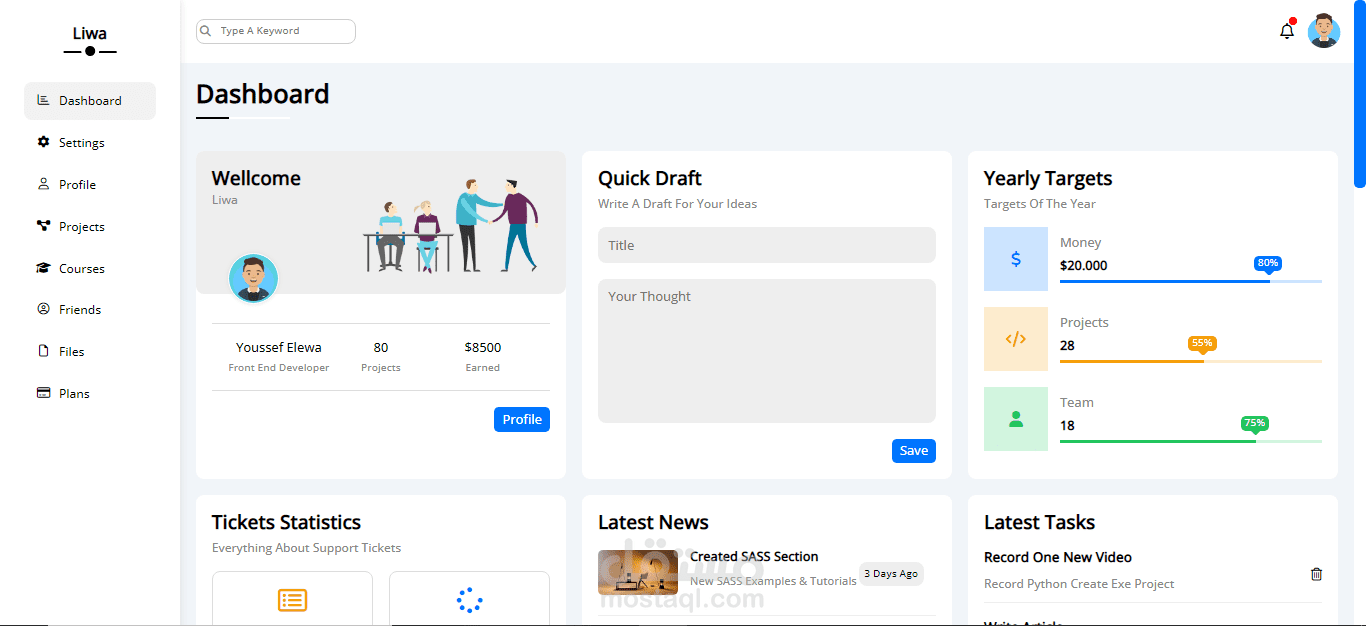Open the user avatar in top bar
The height and width of the screenshot is (626, 1366).
pos(1324,31)
